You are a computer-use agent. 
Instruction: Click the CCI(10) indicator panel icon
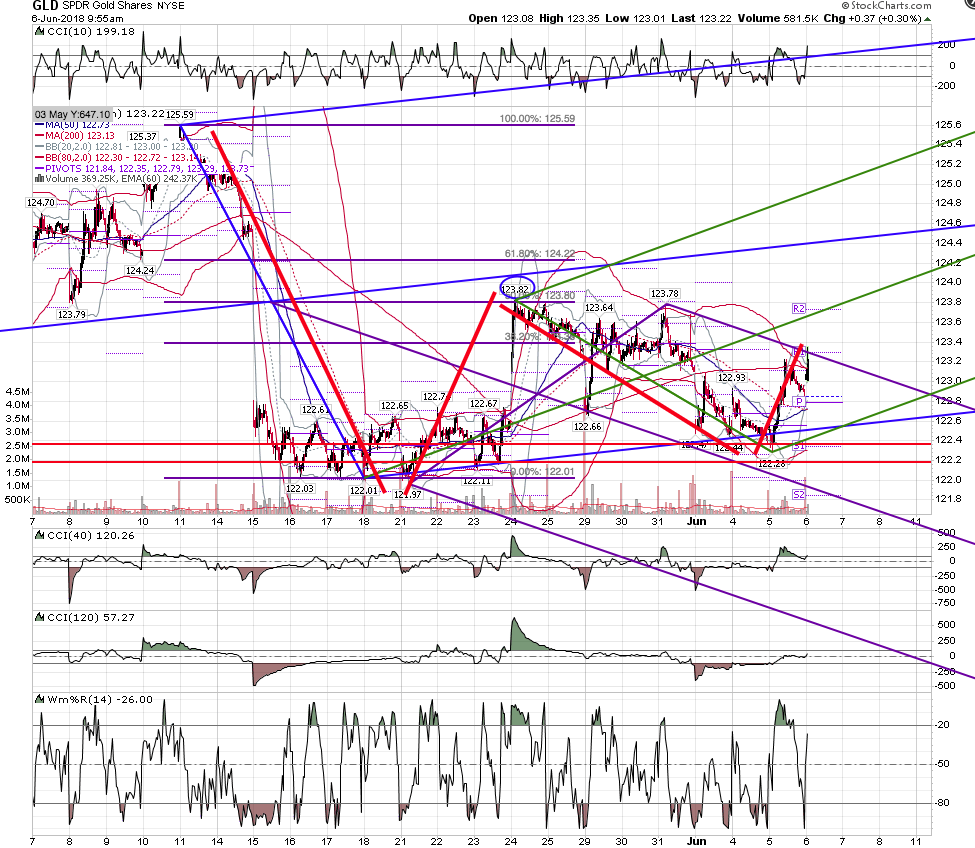coord(40,32)
